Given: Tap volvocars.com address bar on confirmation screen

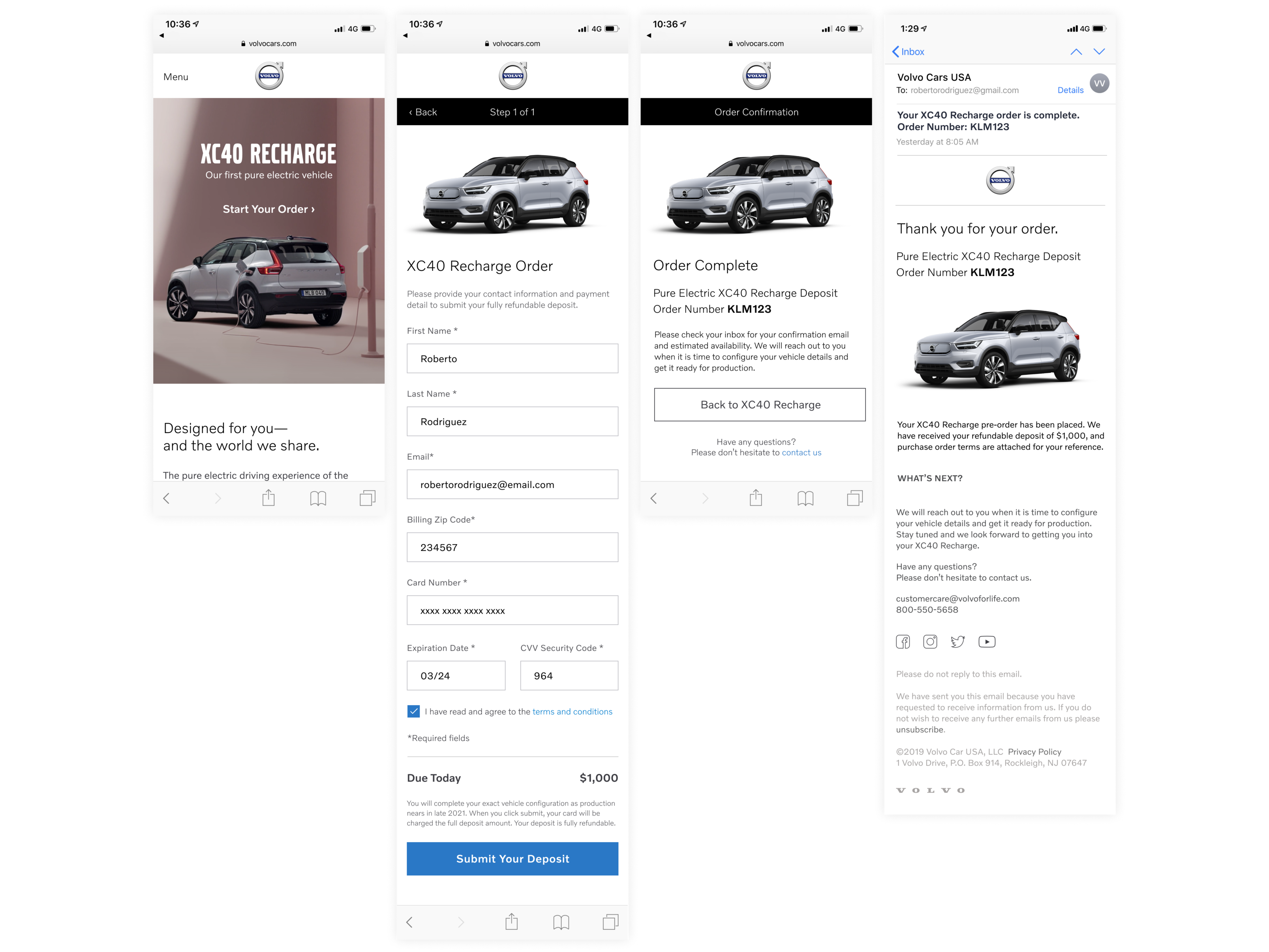Looking at the screenshot, I should click(x=756, y=43).
